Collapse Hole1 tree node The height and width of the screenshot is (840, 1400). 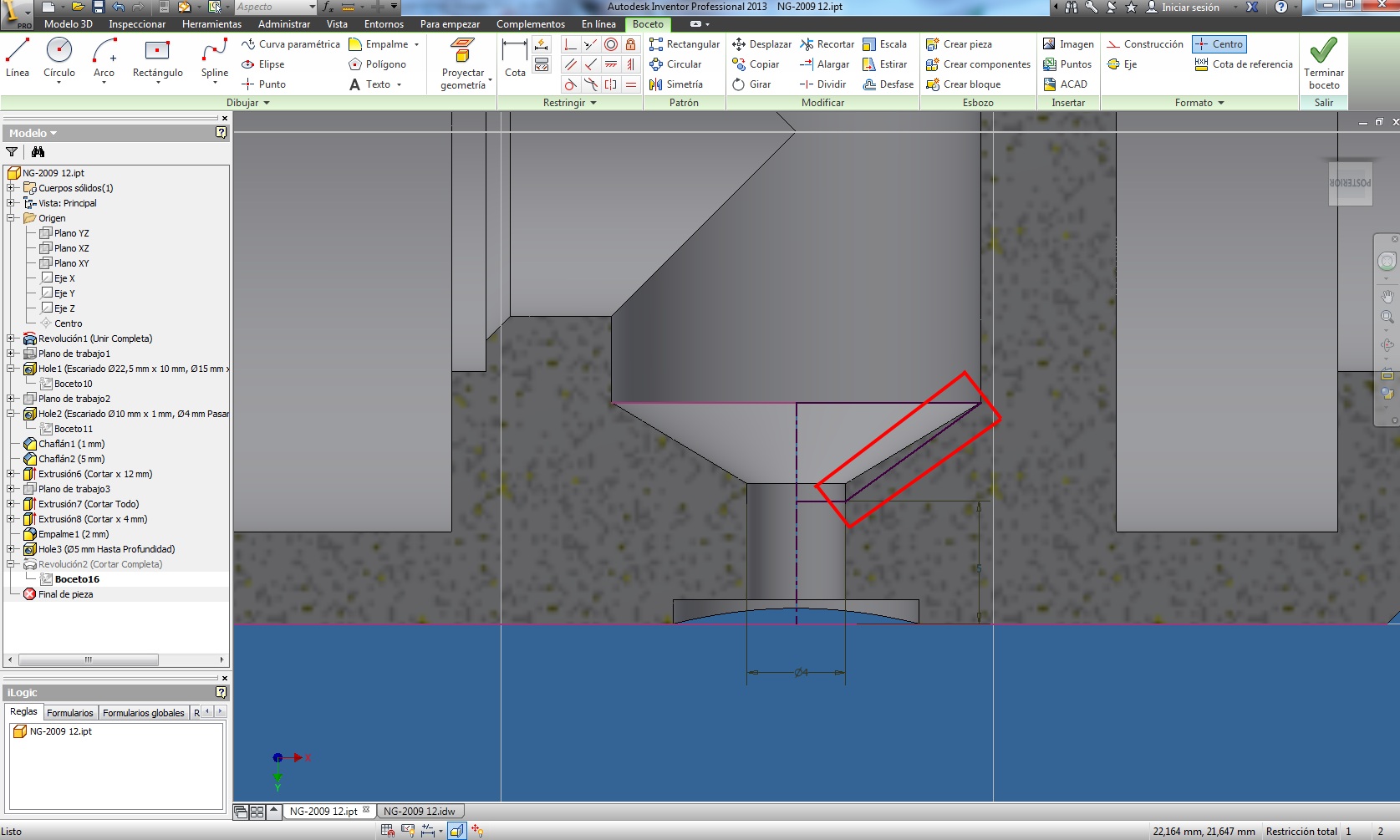(11, 369)
